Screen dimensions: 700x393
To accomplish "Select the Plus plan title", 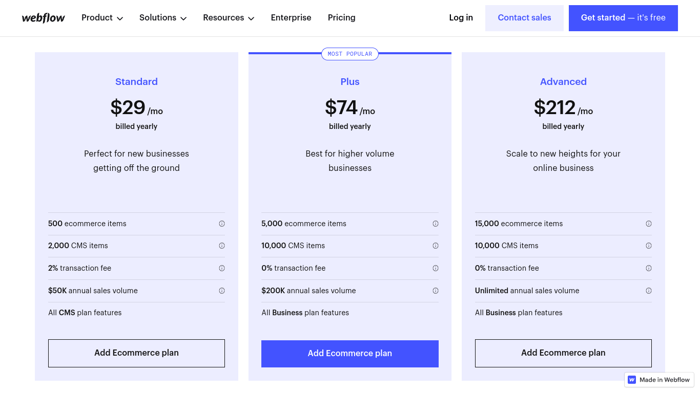I will tap(350, 82).
